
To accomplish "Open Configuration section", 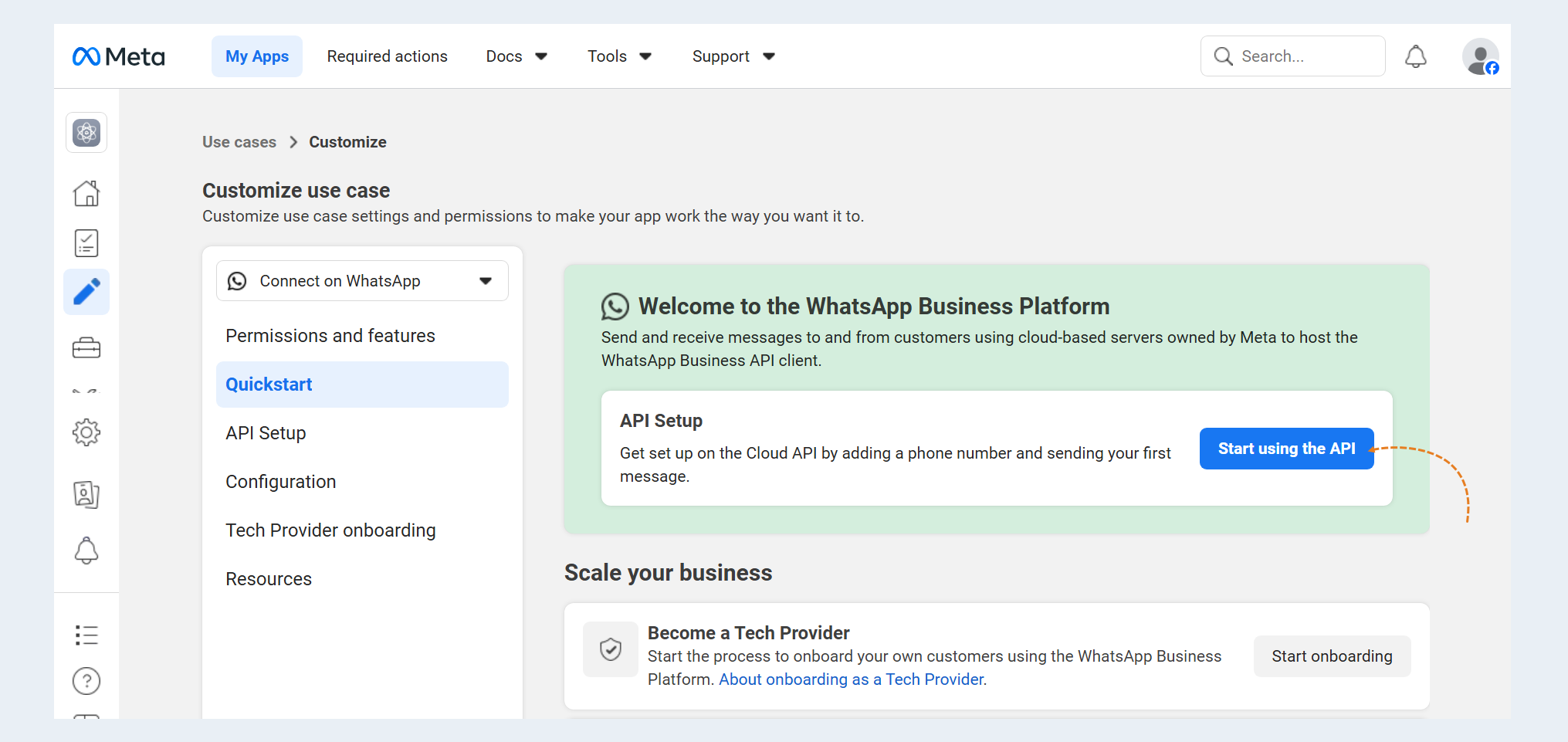I will pyautogui.click(x=362, y=482).
